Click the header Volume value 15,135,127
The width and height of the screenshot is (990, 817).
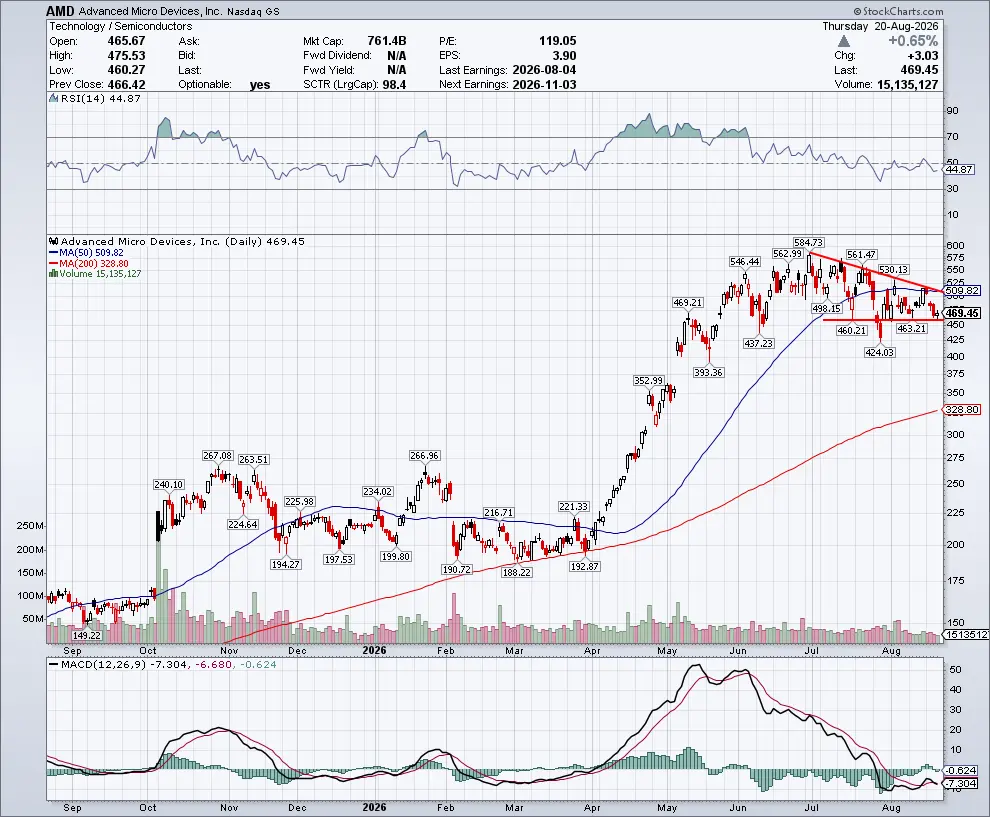tap(907, 84)
